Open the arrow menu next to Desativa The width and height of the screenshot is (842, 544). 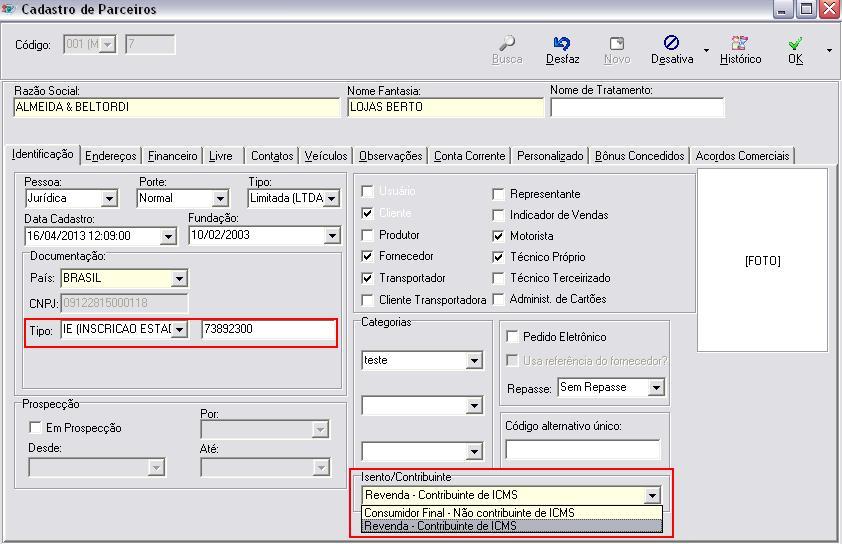[706, 50]
